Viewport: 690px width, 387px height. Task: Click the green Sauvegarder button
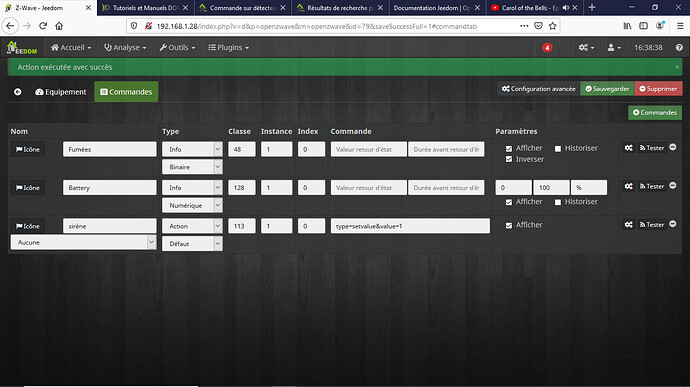pyautogui.click(x=607, y=89)
